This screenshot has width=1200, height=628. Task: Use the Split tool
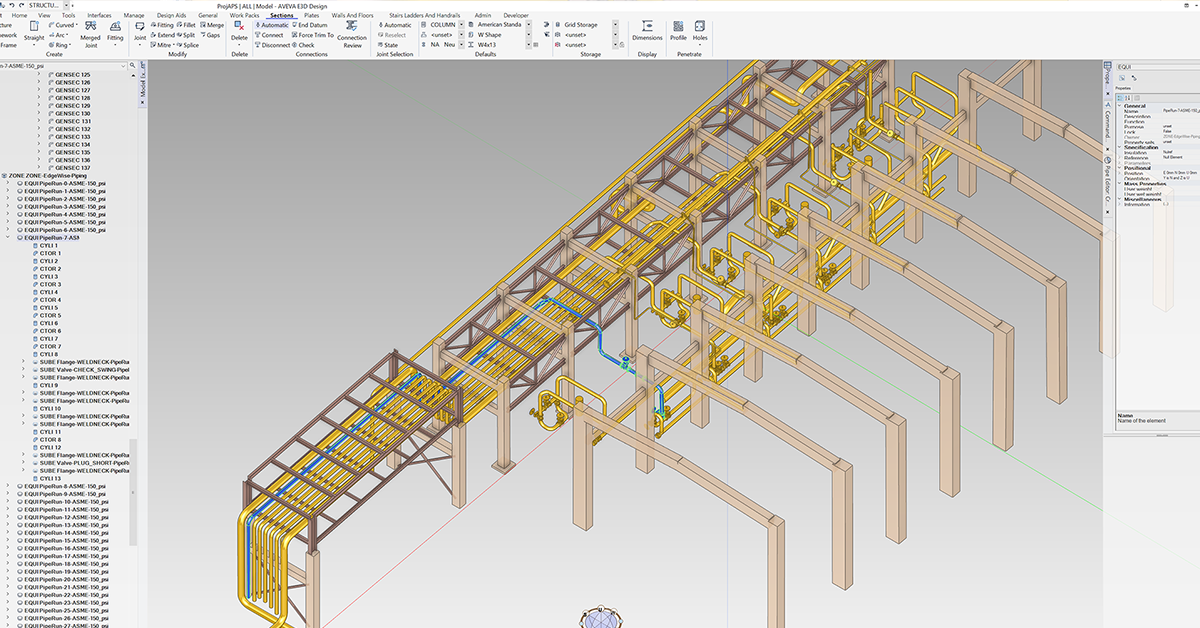click(x=186, y=35)
